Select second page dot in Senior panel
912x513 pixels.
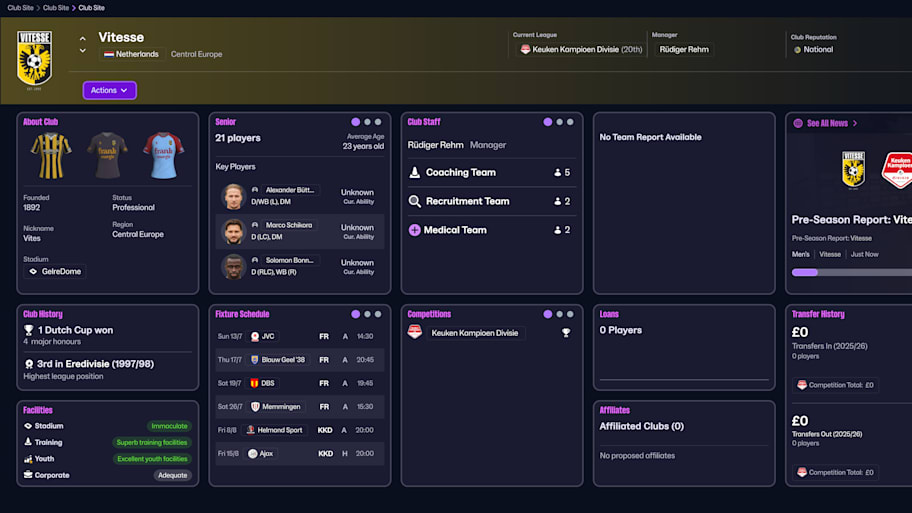[x=367, y=122]
